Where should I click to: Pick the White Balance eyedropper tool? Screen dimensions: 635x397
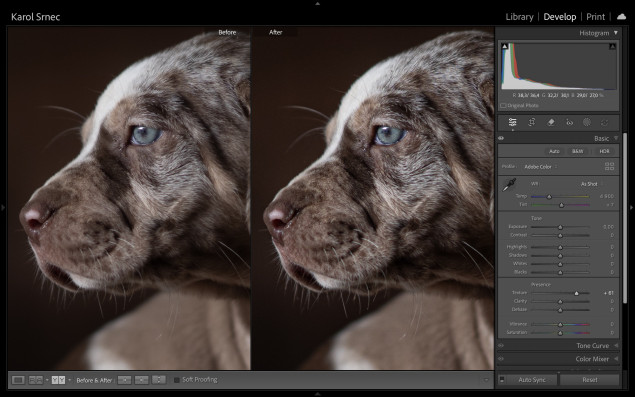tap(509, 185)
